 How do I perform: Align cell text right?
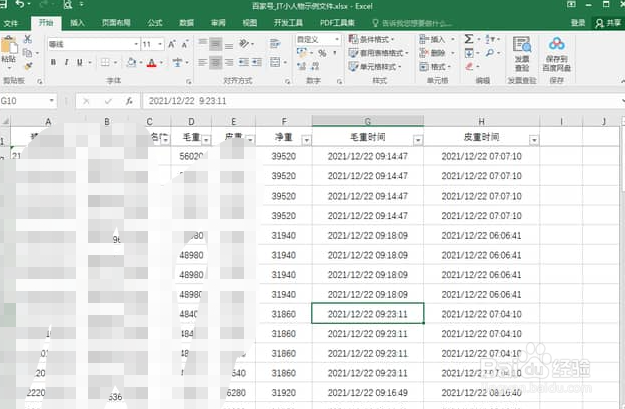[229, 62]
